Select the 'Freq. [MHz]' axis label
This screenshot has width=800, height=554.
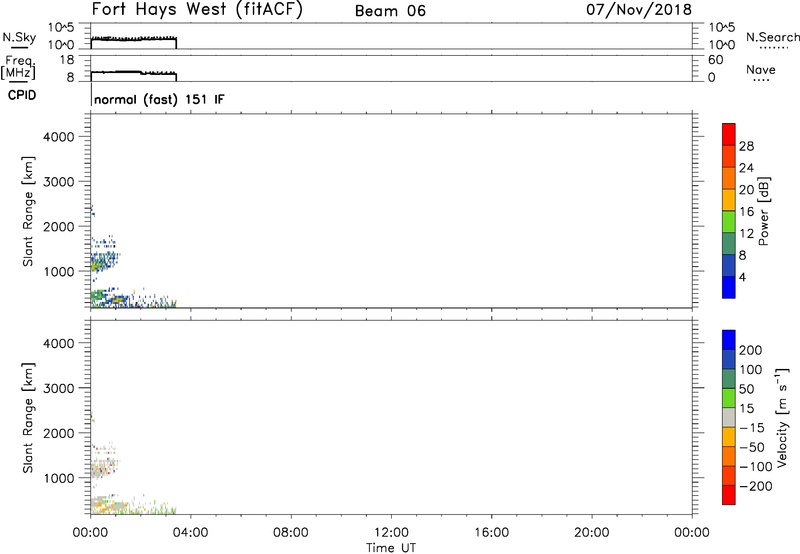tap(19, 68)
